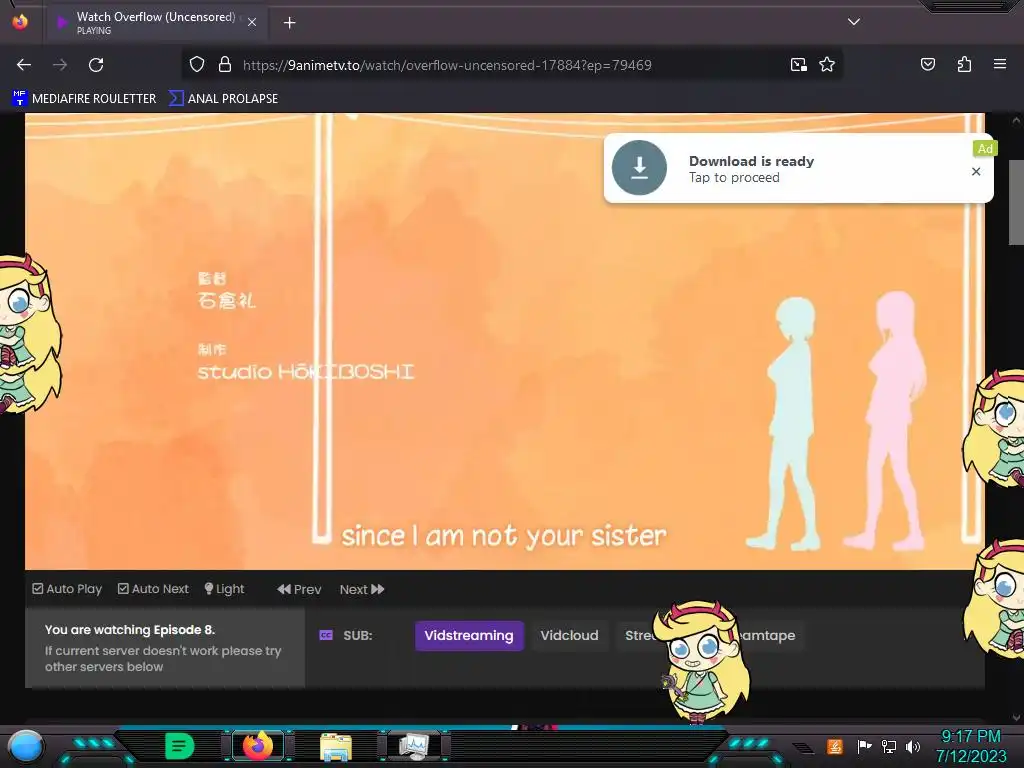Click the video player area
1024x768 pixels.
point(504,341)
